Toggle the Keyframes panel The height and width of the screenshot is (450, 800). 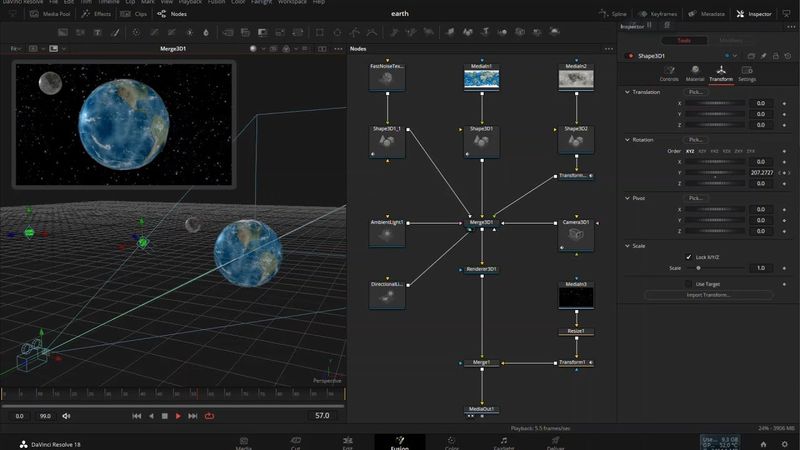coord(658,14)
